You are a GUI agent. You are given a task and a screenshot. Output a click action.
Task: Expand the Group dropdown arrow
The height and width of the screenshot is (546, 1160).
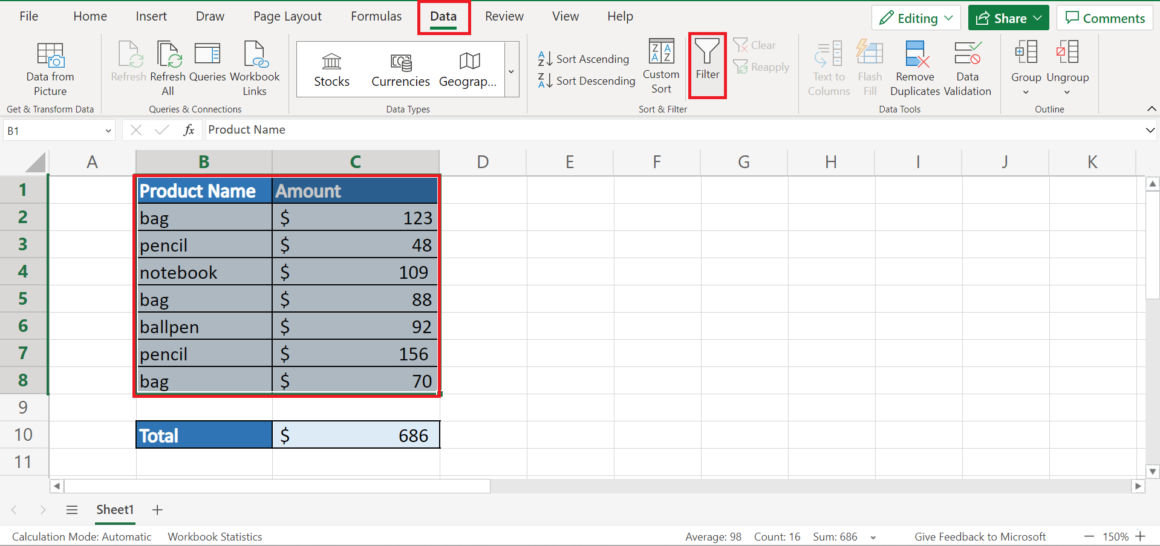[x=1026, y=92]
